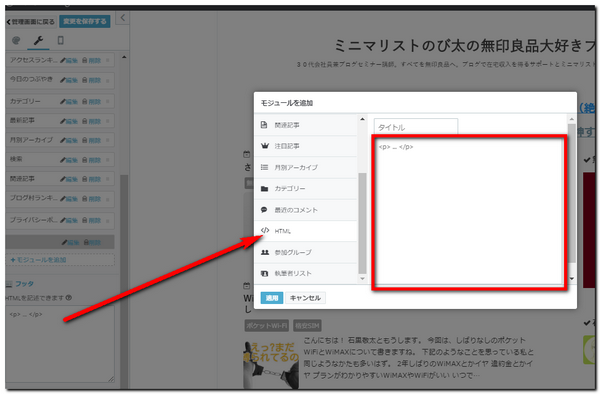The image size is (600, 394).
Task: Delete the プライバシーポリシー module
Action: coord(91,220)
